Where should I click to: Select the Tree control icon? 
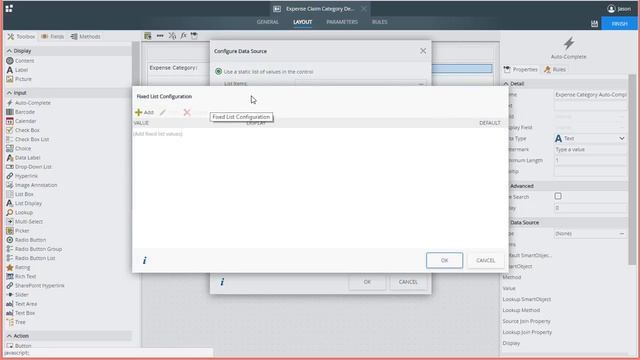pos(10,322)
